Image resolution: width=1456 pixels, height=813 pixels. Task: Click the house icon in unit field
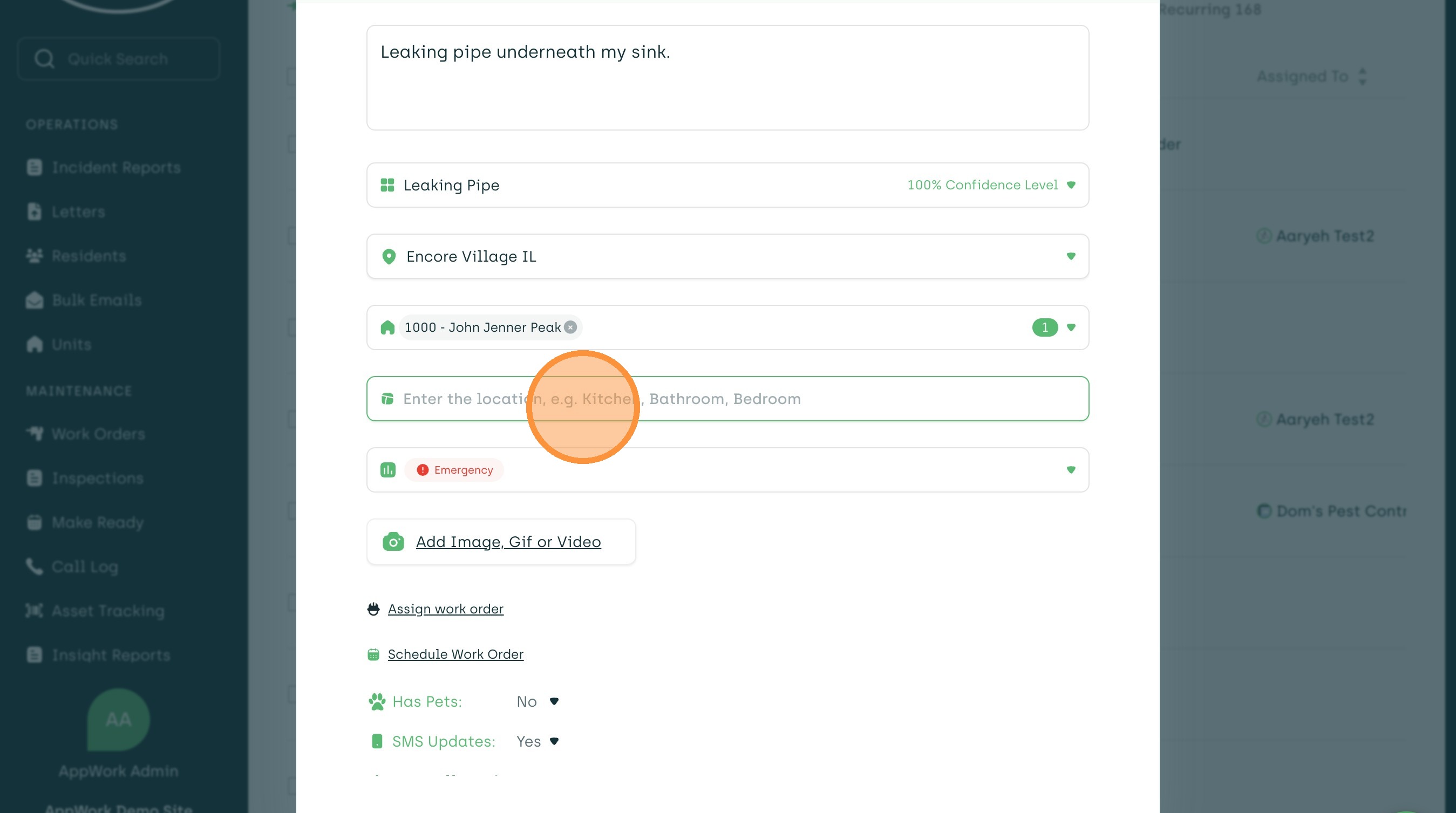tap(387, 327)
